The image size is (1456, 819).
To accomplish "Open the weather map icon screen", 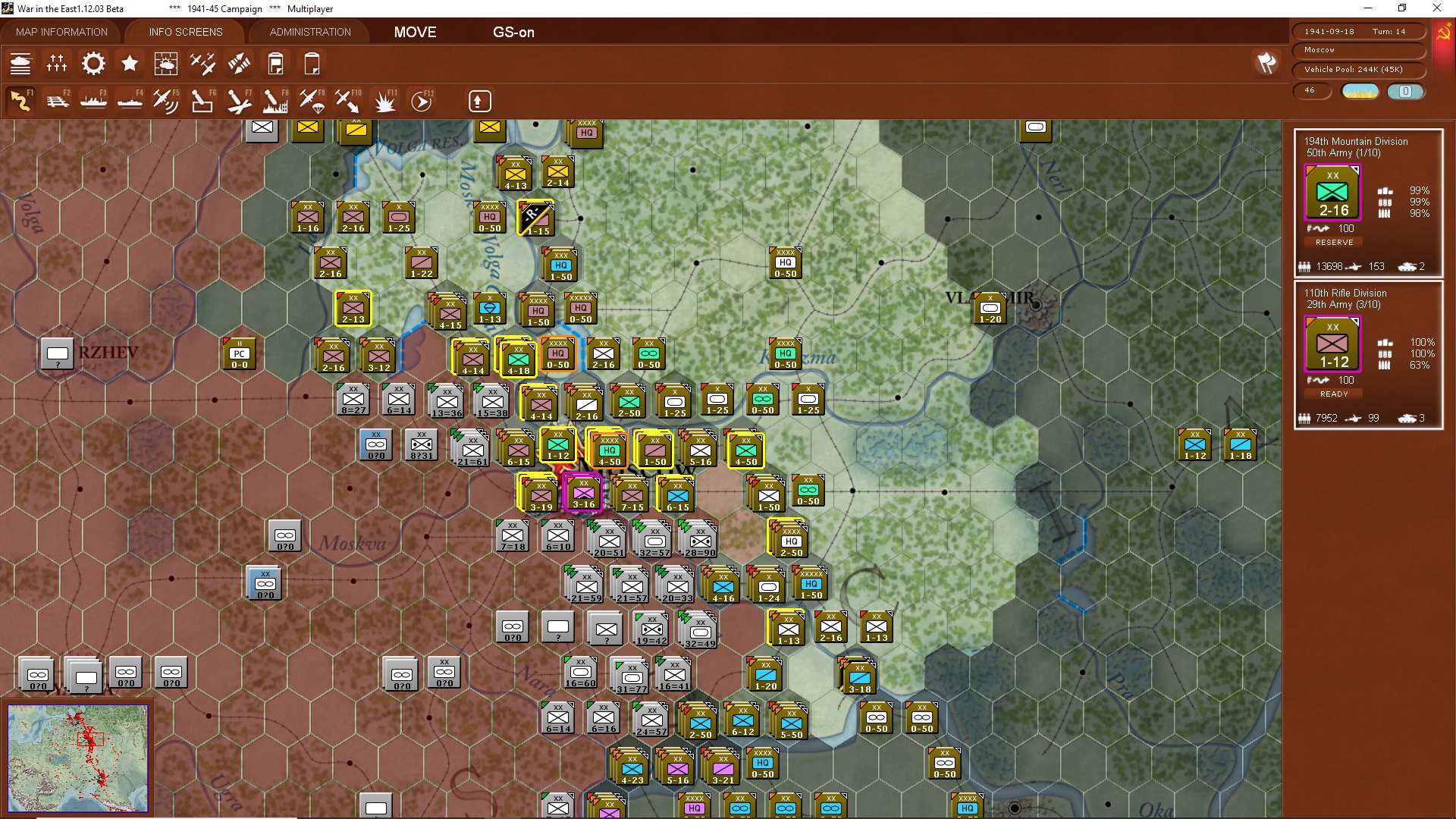I will tap(166, 64).
